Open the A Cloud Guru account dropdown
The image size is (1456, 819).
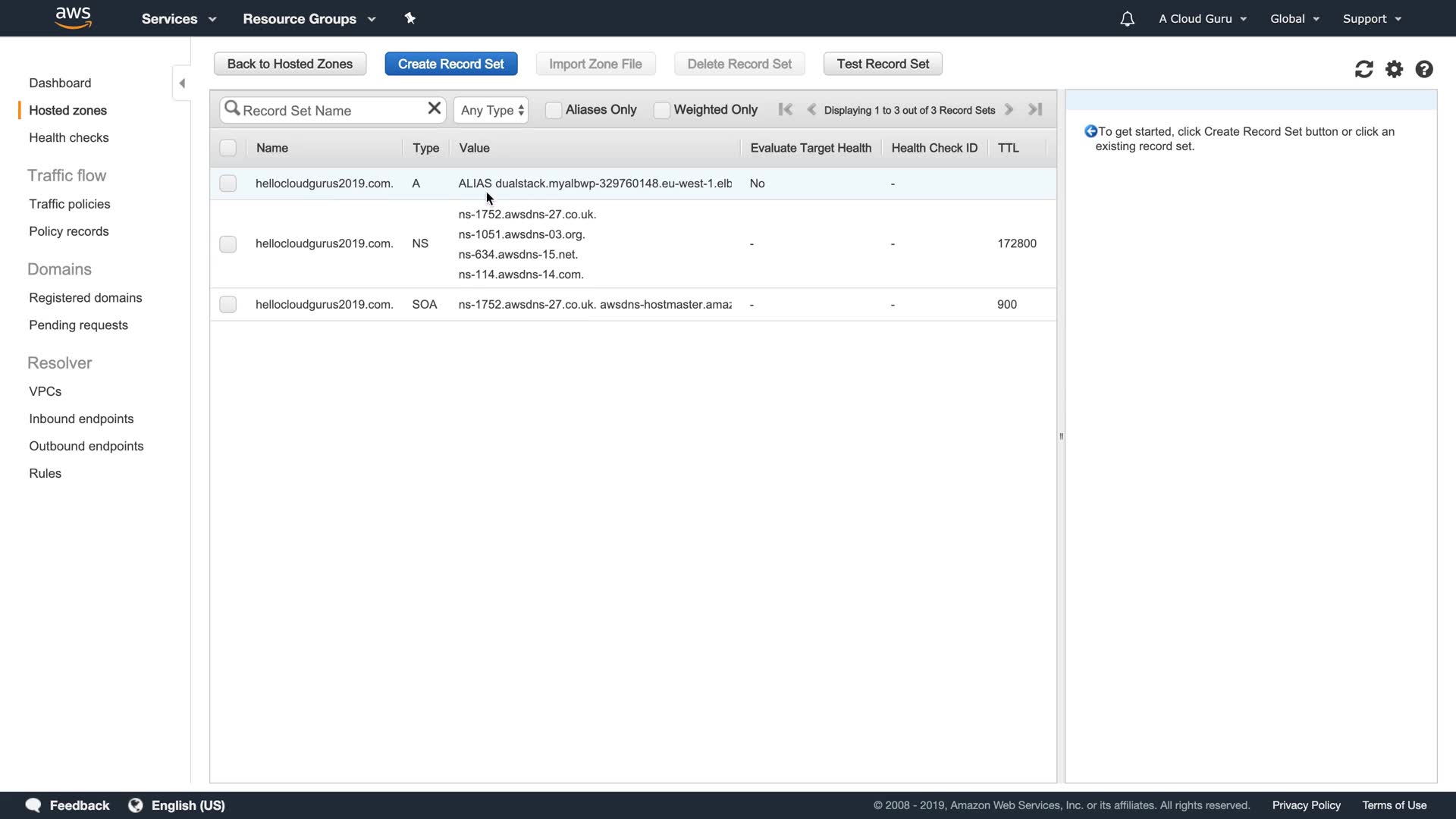[1203, 19]
